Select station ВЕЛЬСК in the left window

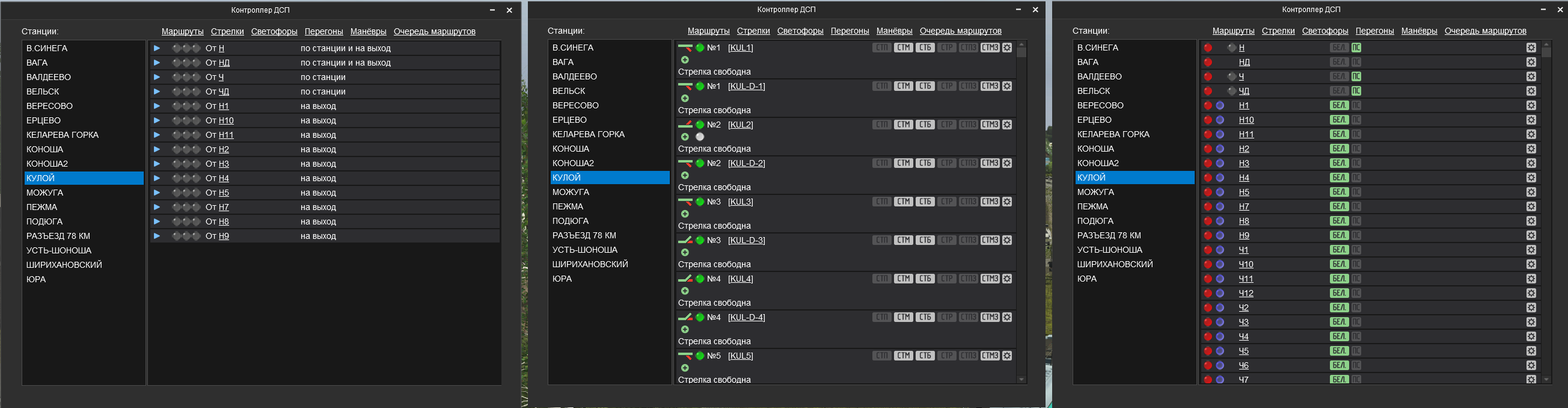pyautogui.click(x=43, y=91)
